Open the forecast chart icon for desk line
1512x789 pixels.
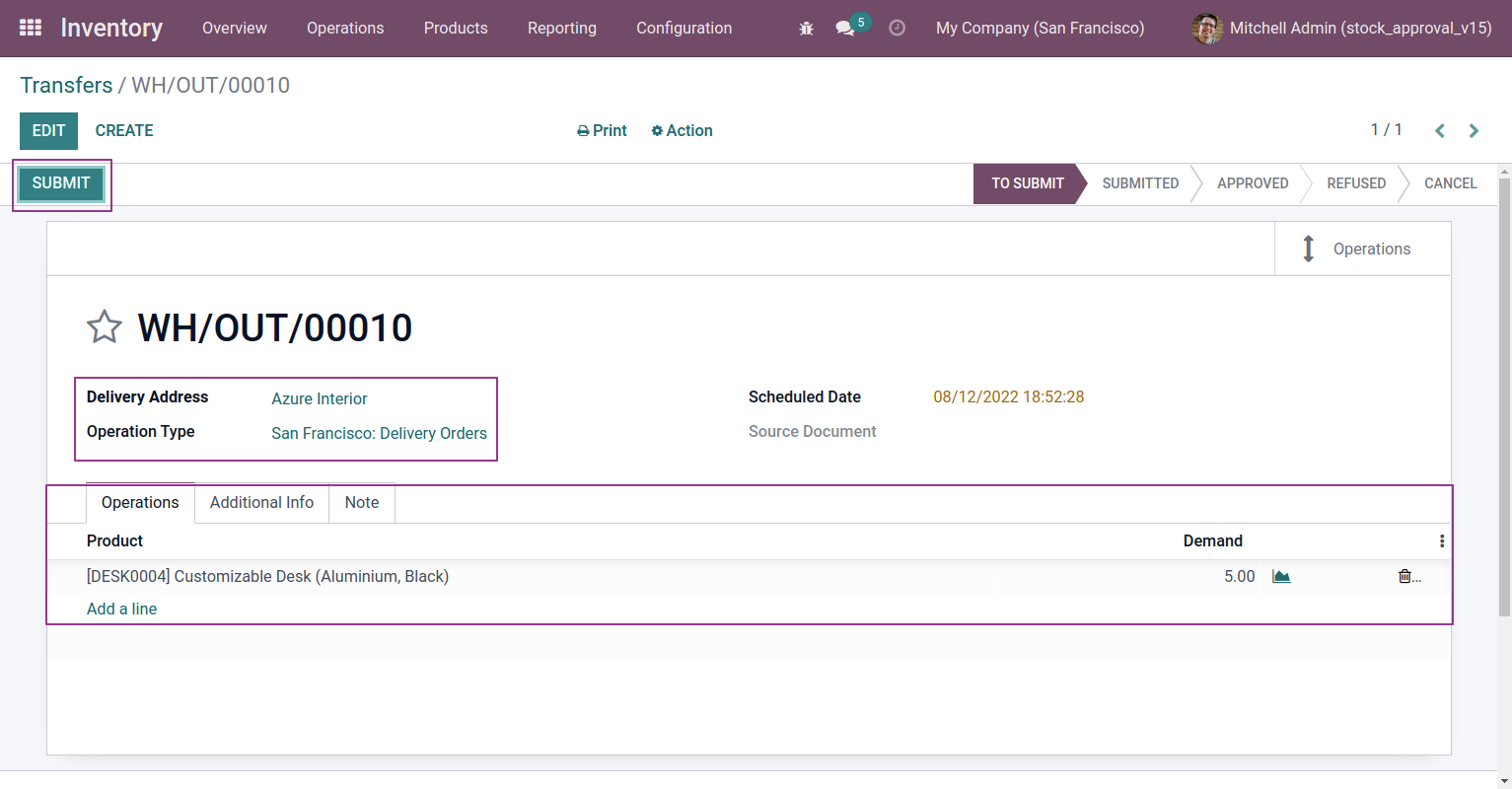click(x=1281, y=576)
